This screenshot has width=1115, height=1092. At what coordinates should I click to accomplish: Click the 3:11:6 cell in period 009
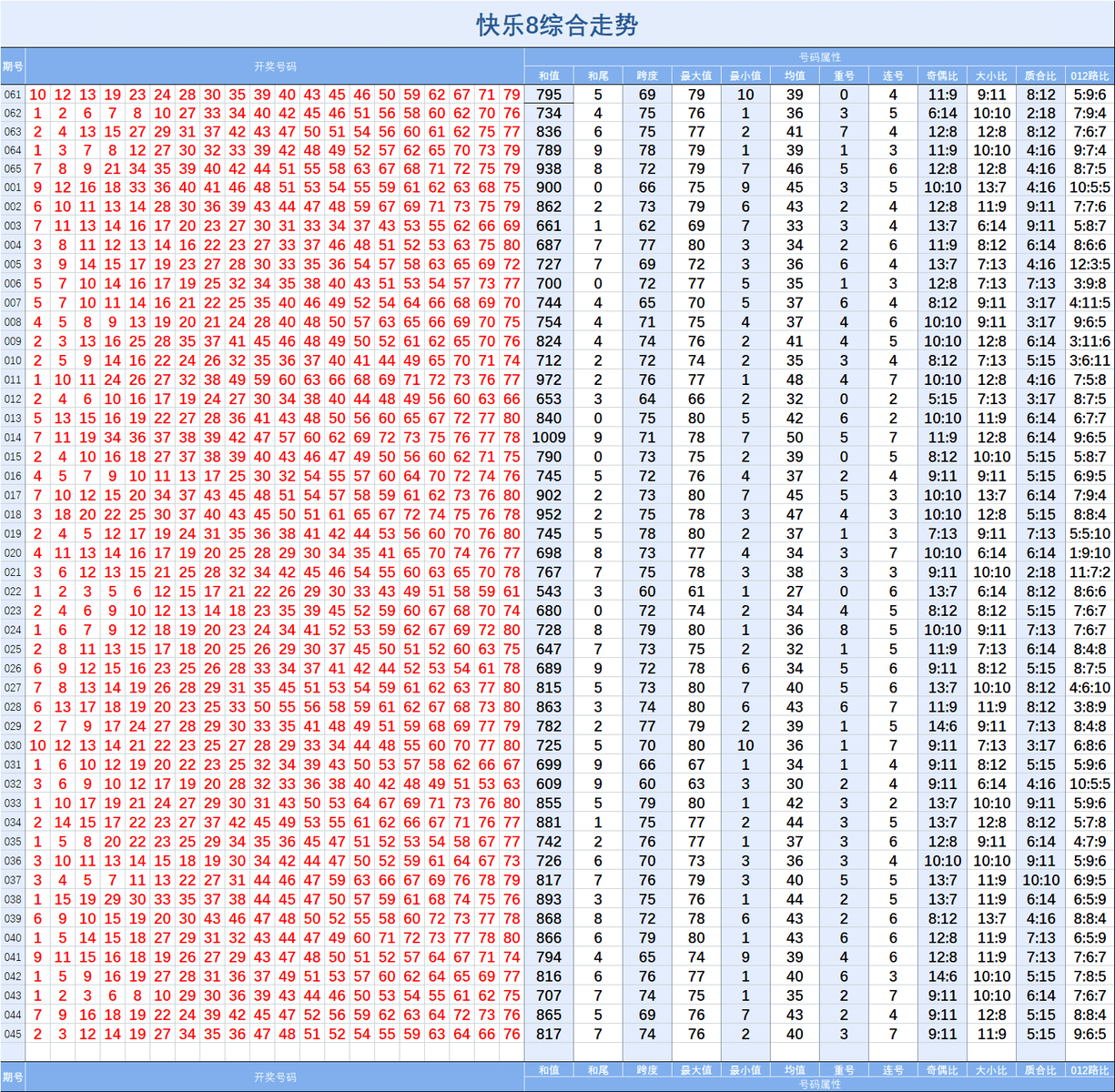(1090, 341)
